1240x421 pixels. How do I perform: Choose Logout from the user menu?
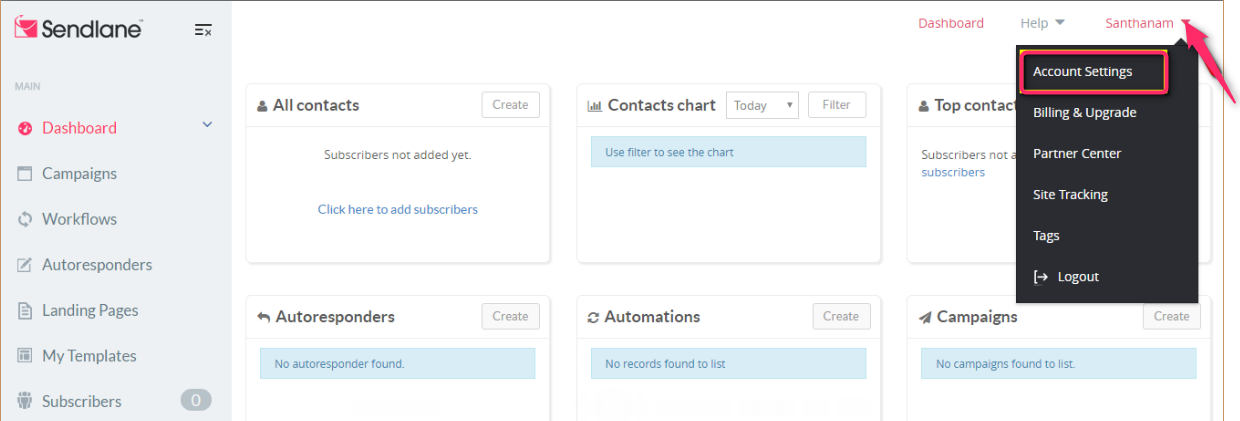(x=1078, y=277)
